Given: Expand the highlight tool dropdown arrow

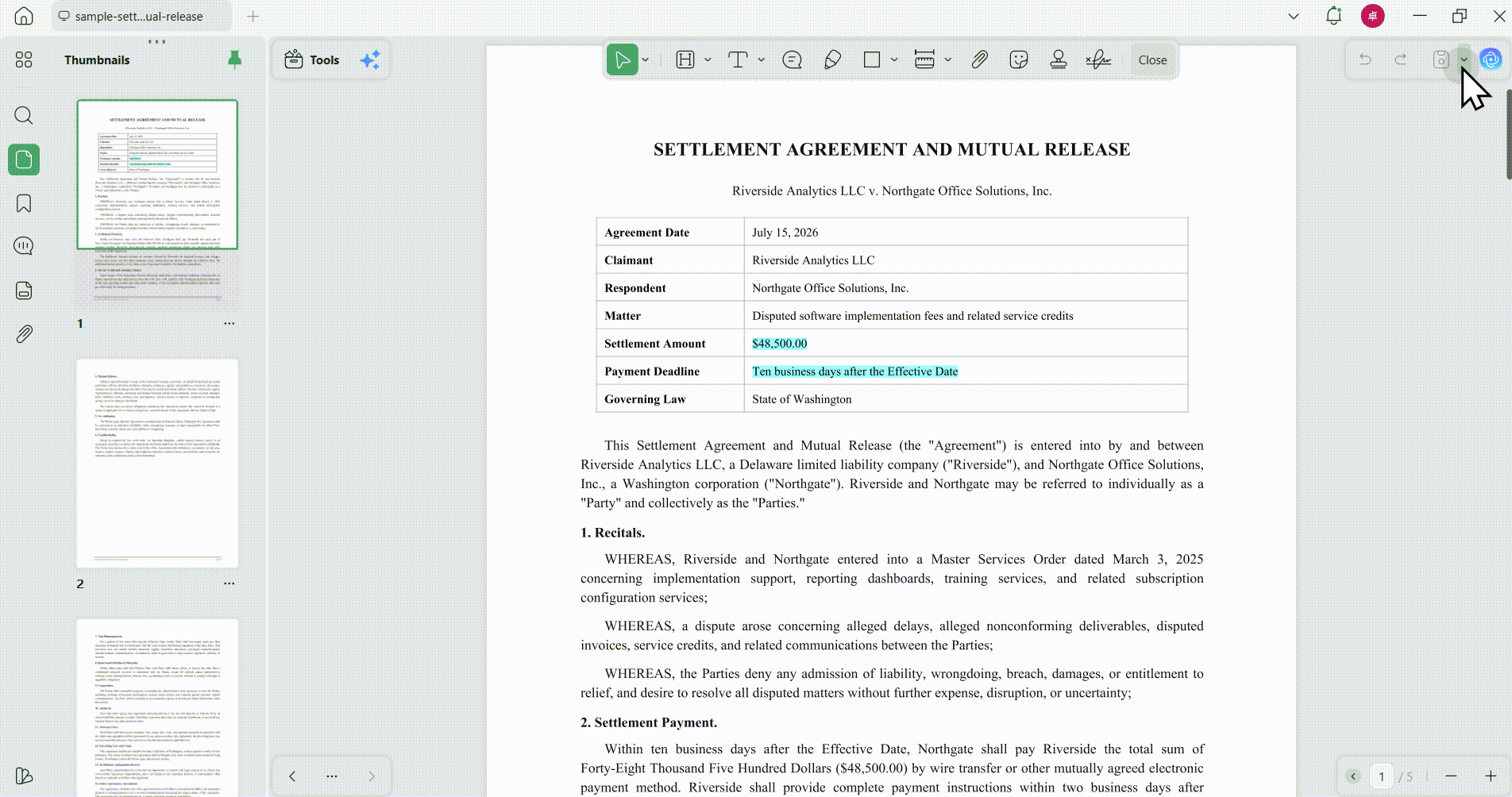Looking at the screenshot, I should (x=708, y=60).
